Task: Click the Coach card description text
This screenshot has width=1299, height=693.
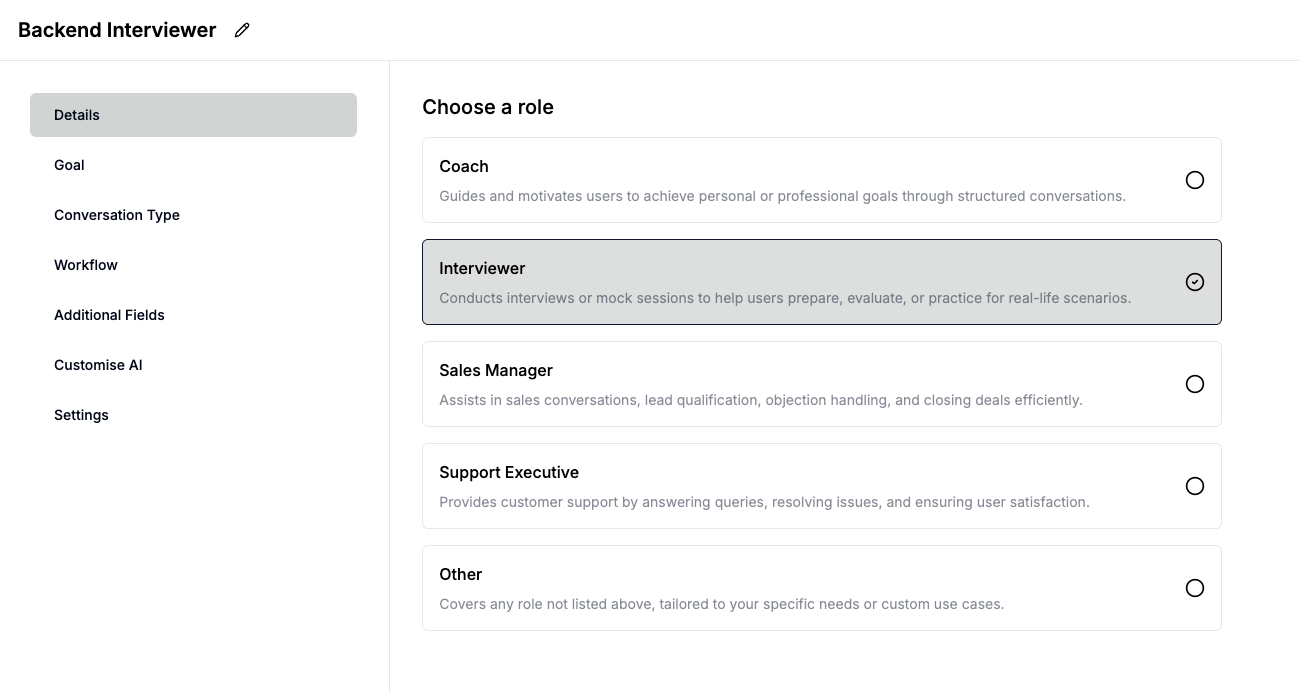Action: click(783, 196)
